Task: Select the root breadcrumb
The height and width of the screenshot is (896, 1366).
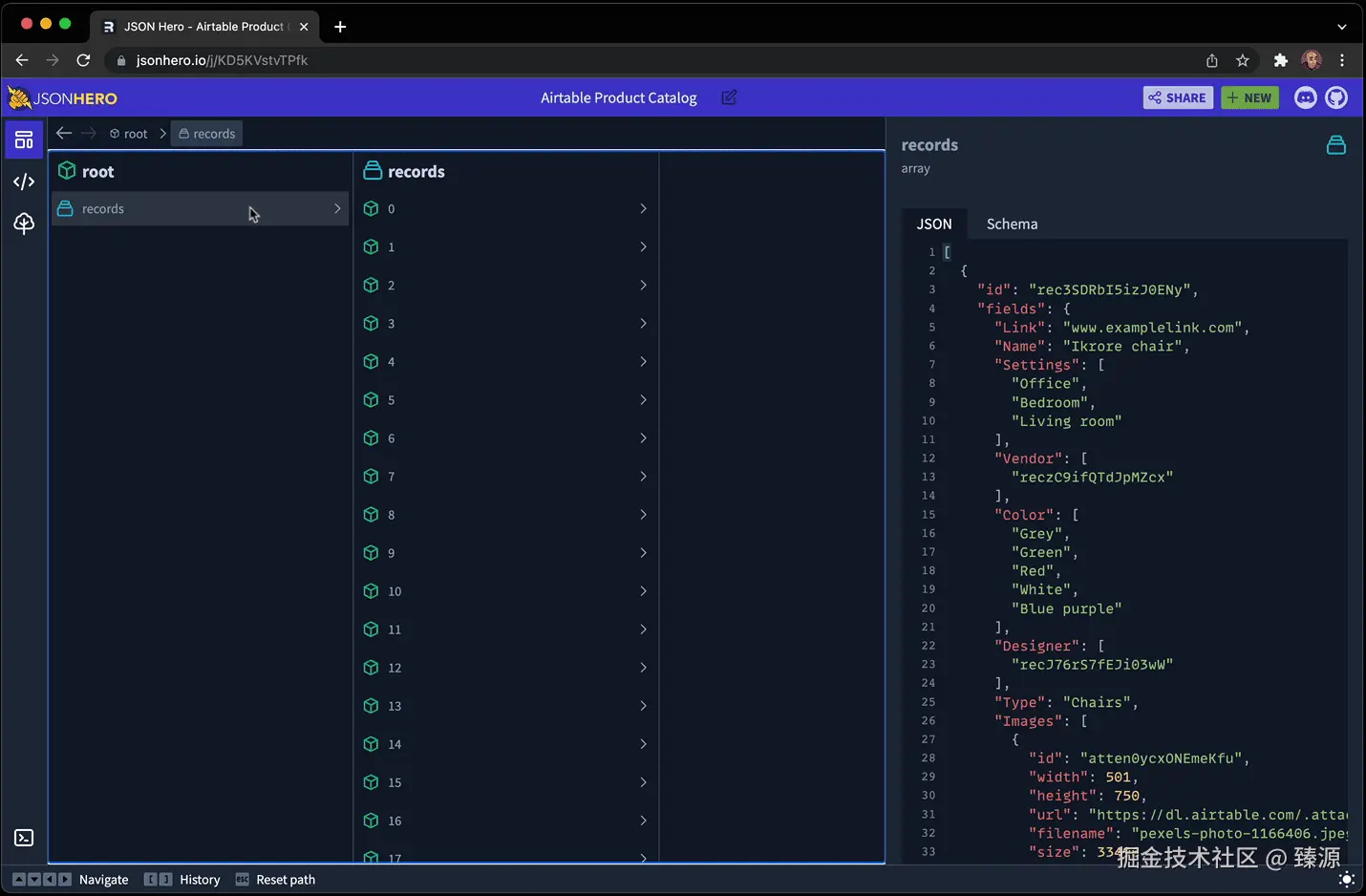Action: tap(129, 134)
